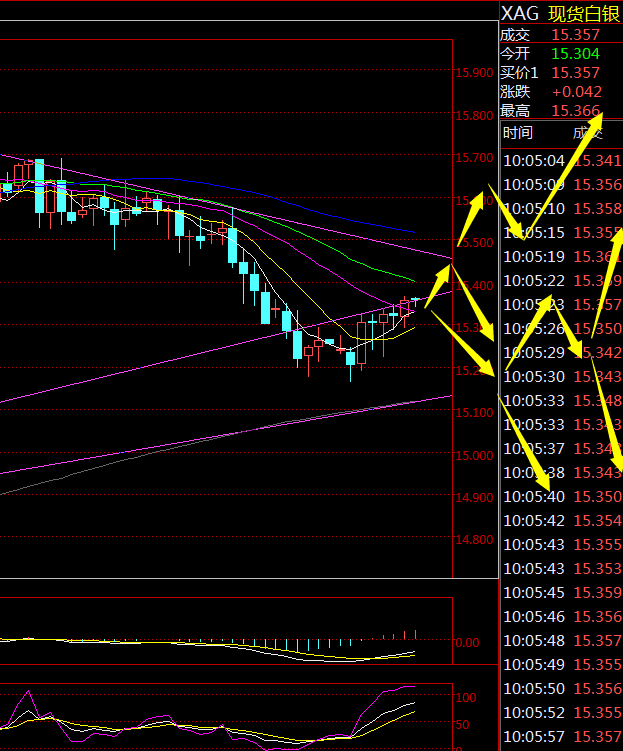The width and height of the screenshot is (623, 751).
Task: Select the 现货白银 instrument name
Action: point(583,13)
